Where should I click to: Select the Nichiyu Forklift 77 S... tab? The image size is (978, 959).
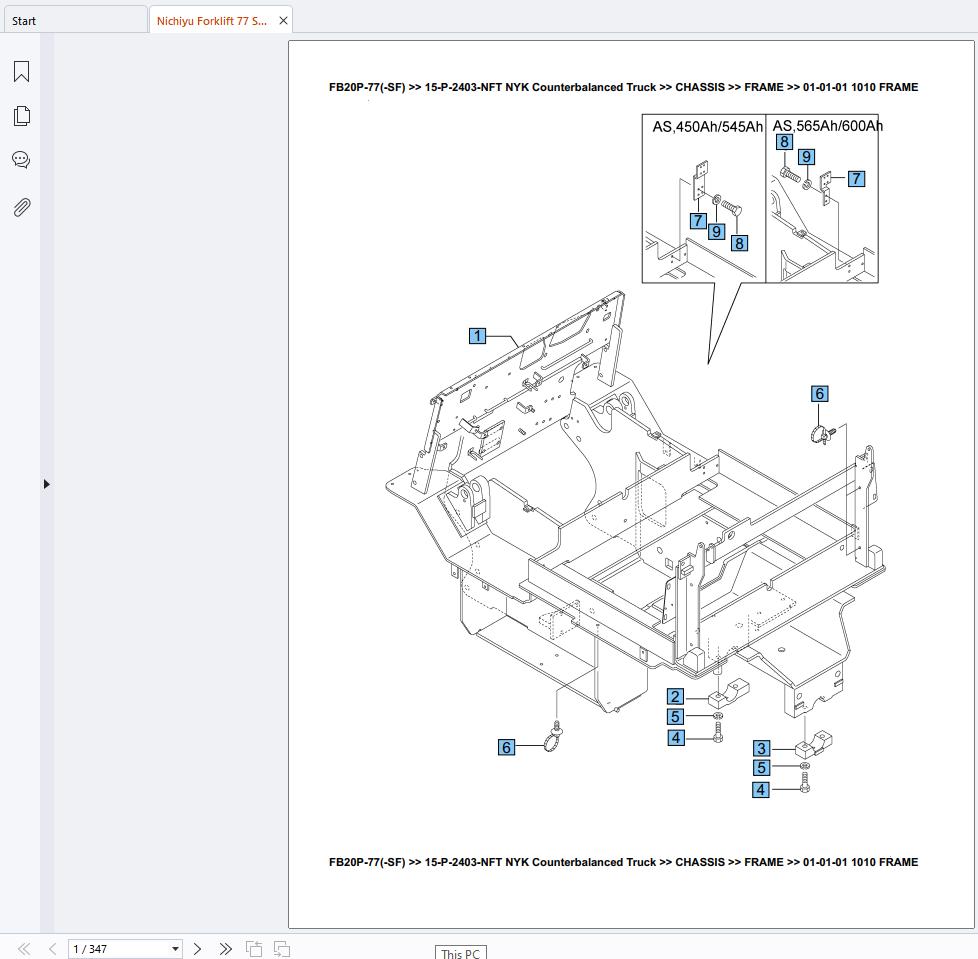pos(212,21)
